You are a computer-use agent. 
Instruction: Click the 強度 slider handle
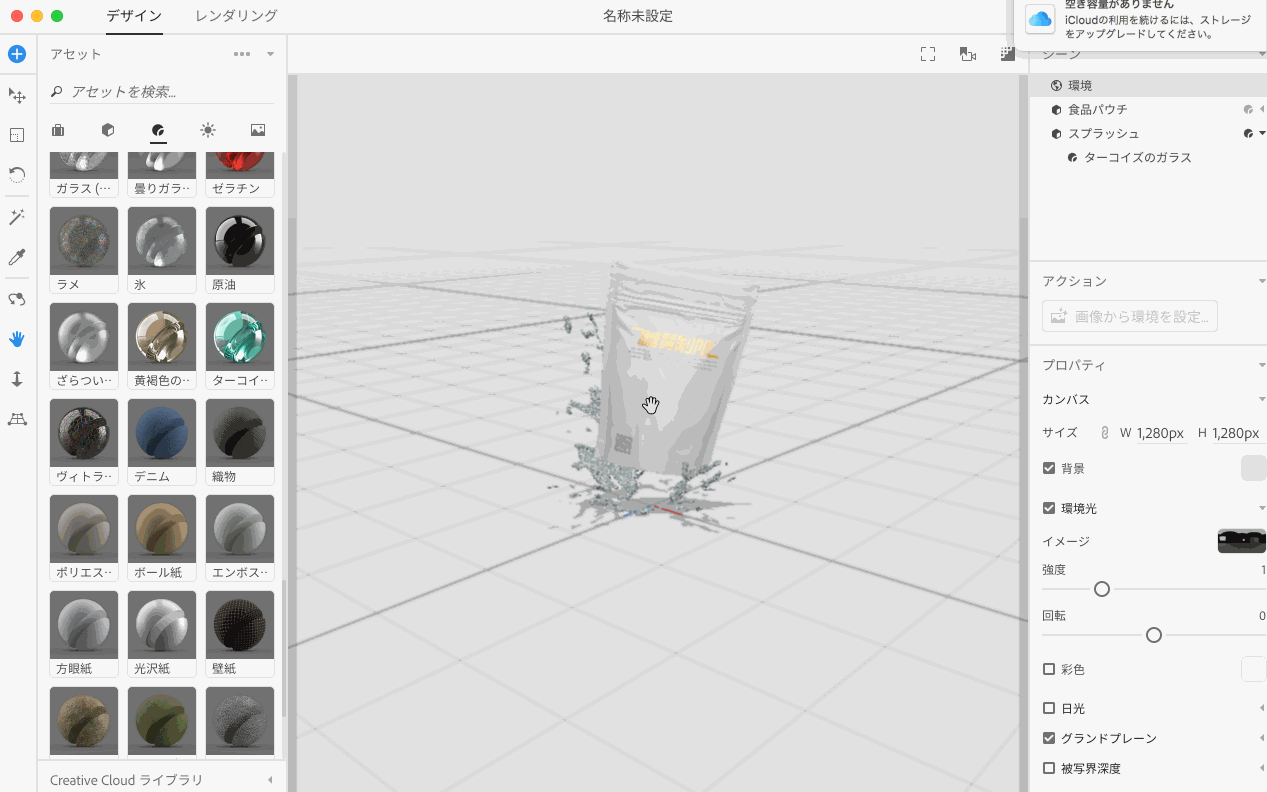pos(1102,589)
